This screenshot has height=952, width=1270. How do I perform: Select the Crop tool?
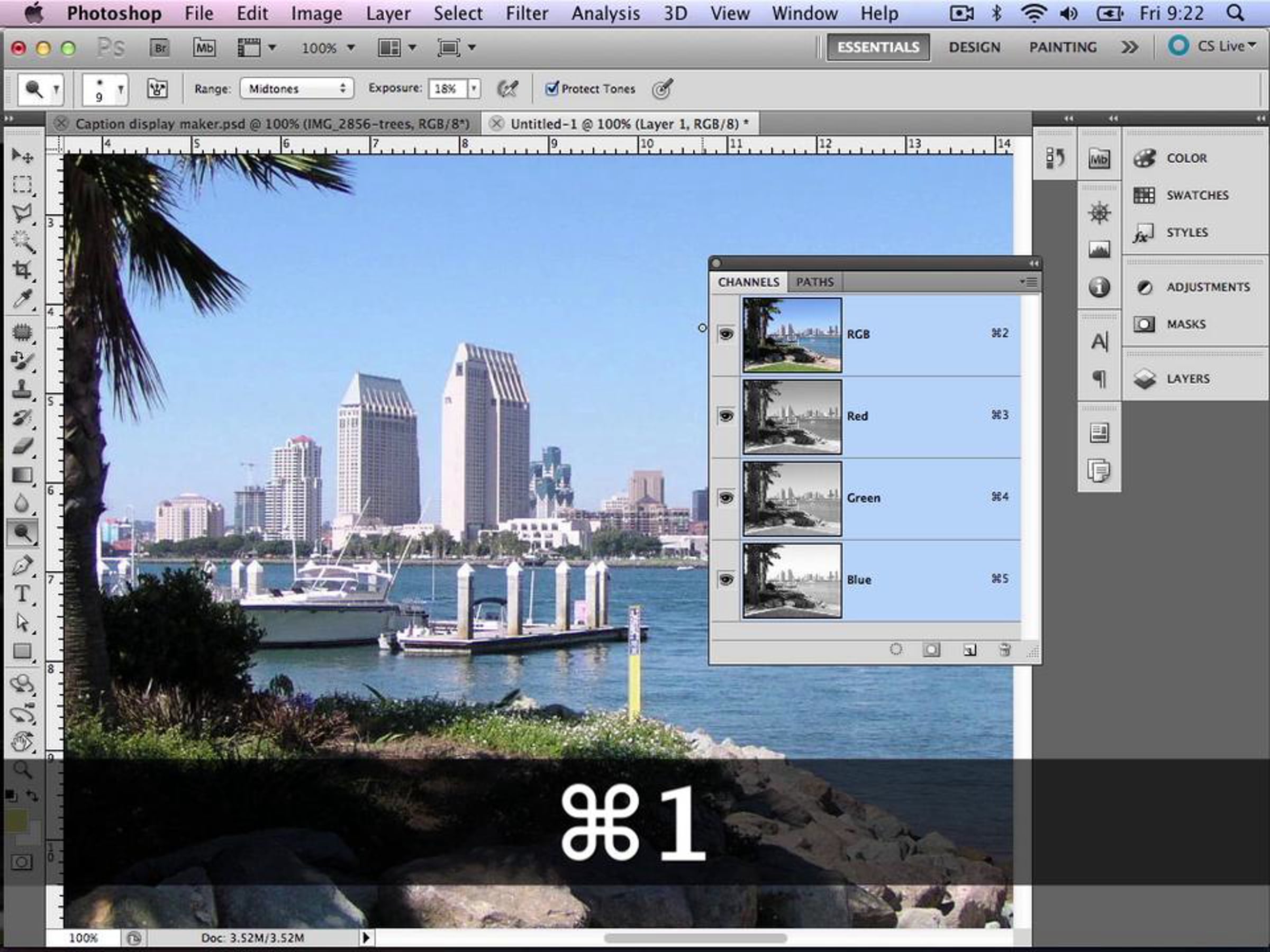tap(22, 270)
